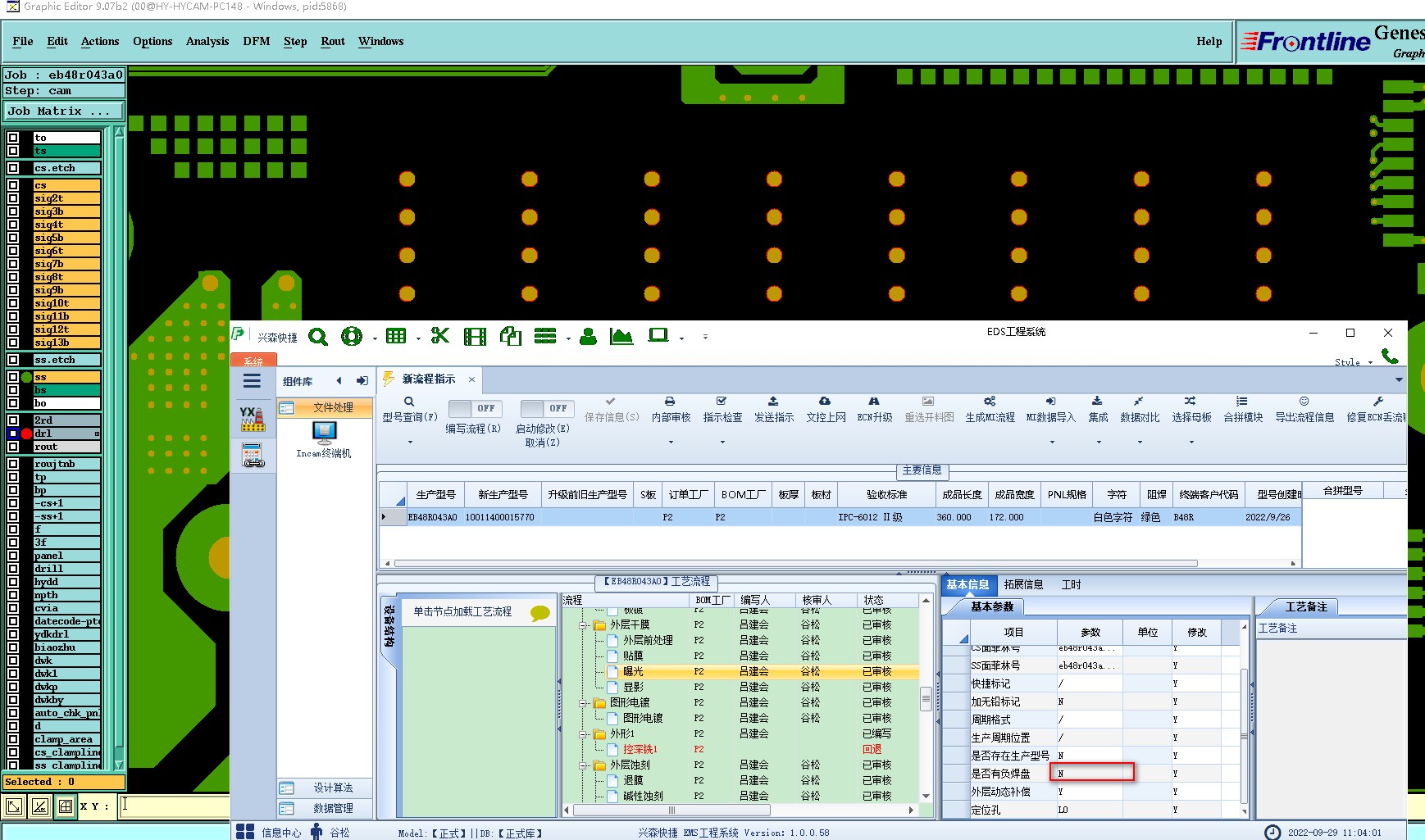
Task: Open the dropdown arrow under 型号查询(F)
Action: pos(410,443)
